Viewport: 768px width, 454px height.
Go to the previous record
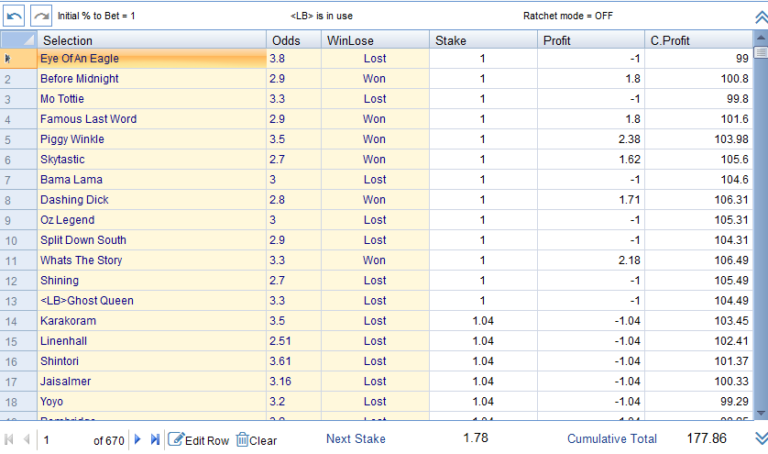(26, 440)
